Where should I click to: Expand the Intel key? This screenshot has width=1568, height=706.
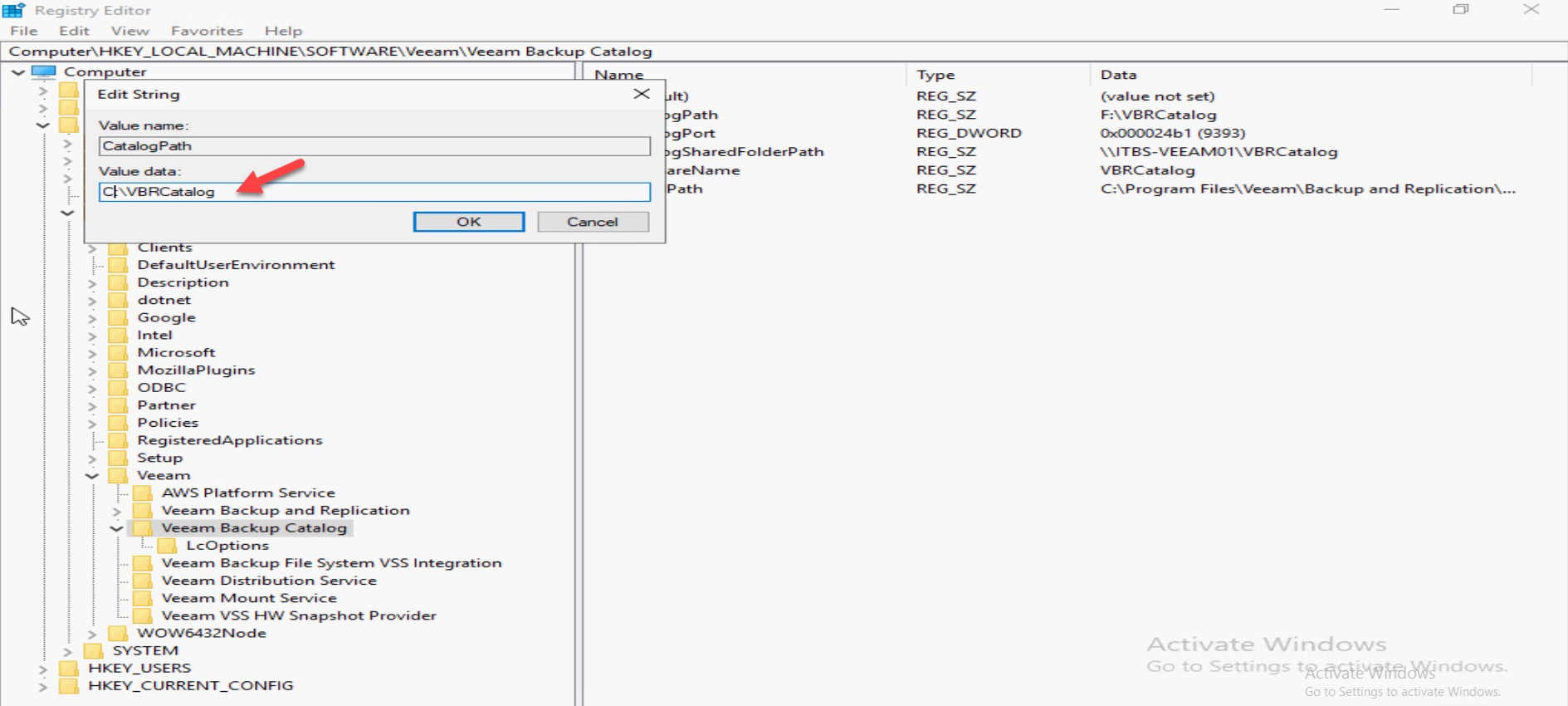point(92,336)
